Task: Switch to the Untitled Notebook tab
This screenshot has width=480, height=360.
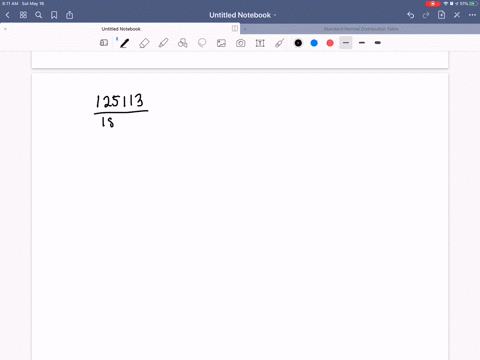Action: [x=121, y=29]
